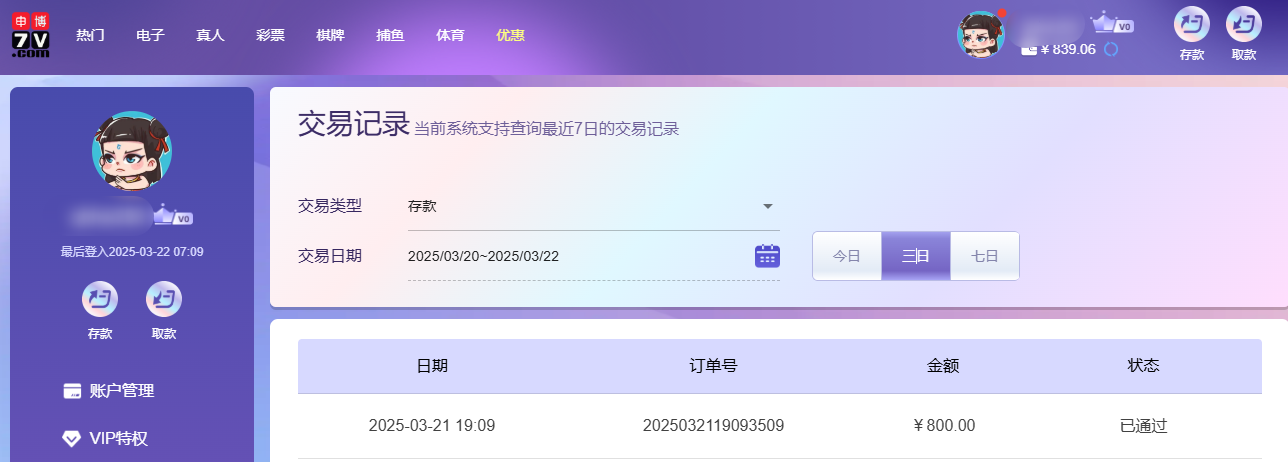Screen dimensions: 1288x462
Task: Click the 状态 column header
Action: 1144,366
